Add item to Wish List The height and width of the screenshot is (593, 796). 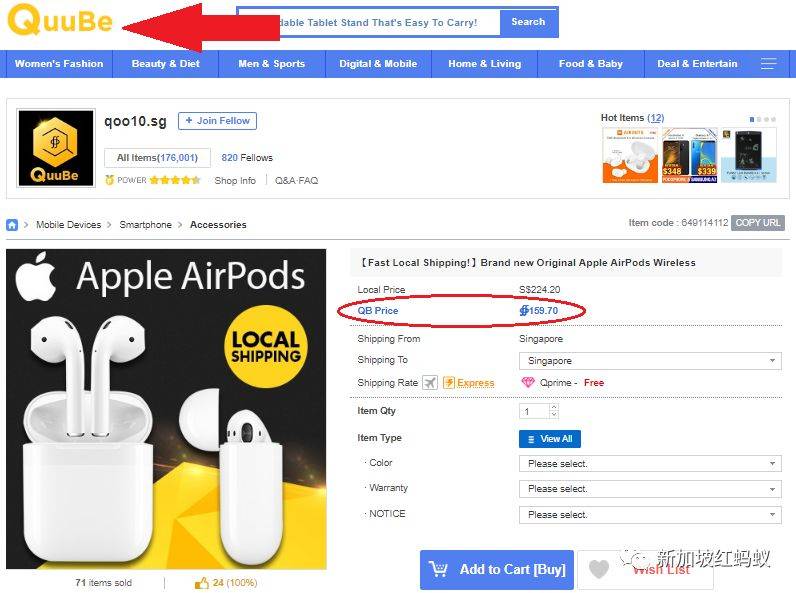pos(644,569)
